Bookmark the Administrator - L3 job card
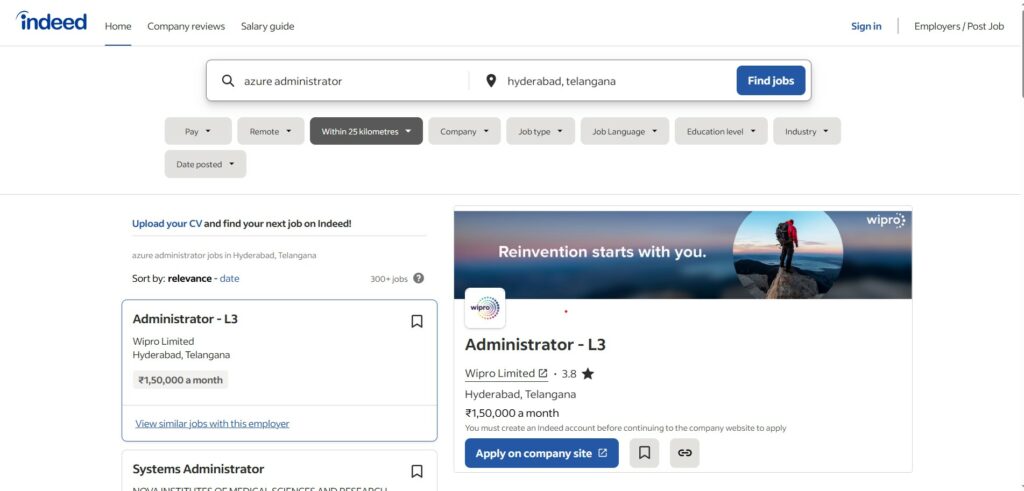Viewport: 1024px width, 491px height. pyautogui.click(x=417, y=321)
